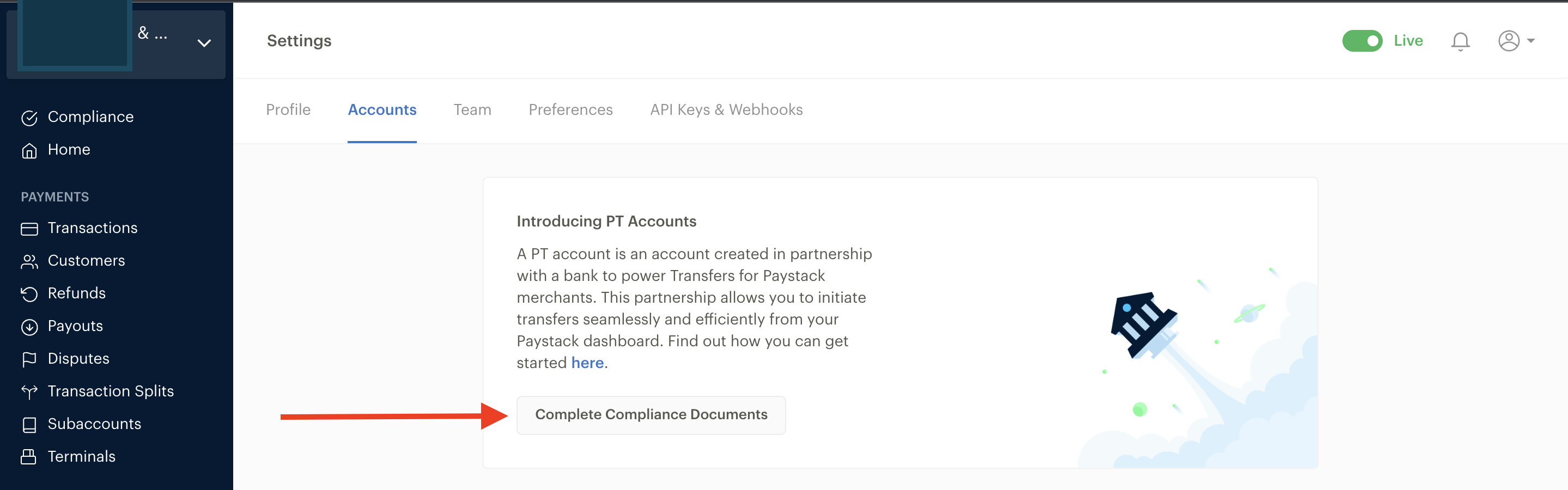Click Complete Compliance Documents button

coord(651,415)
